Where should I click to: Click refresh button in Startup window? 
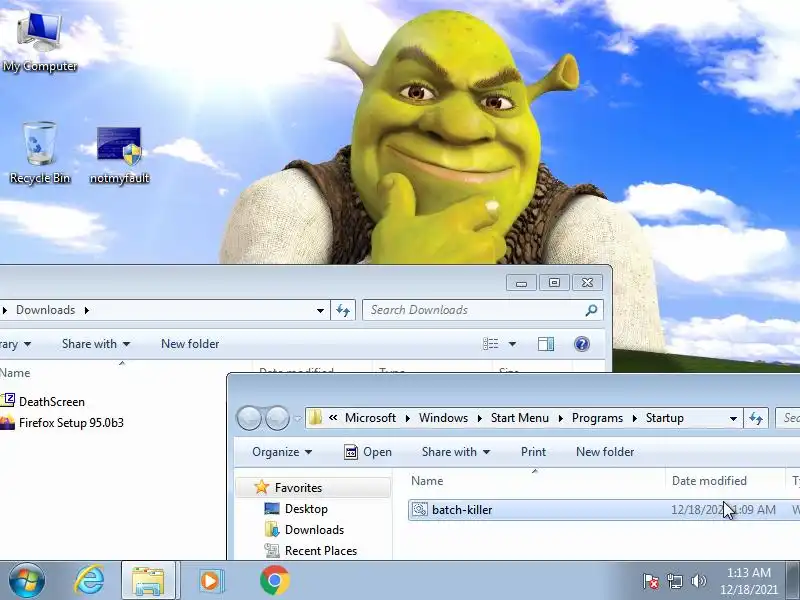click(756, 418)
